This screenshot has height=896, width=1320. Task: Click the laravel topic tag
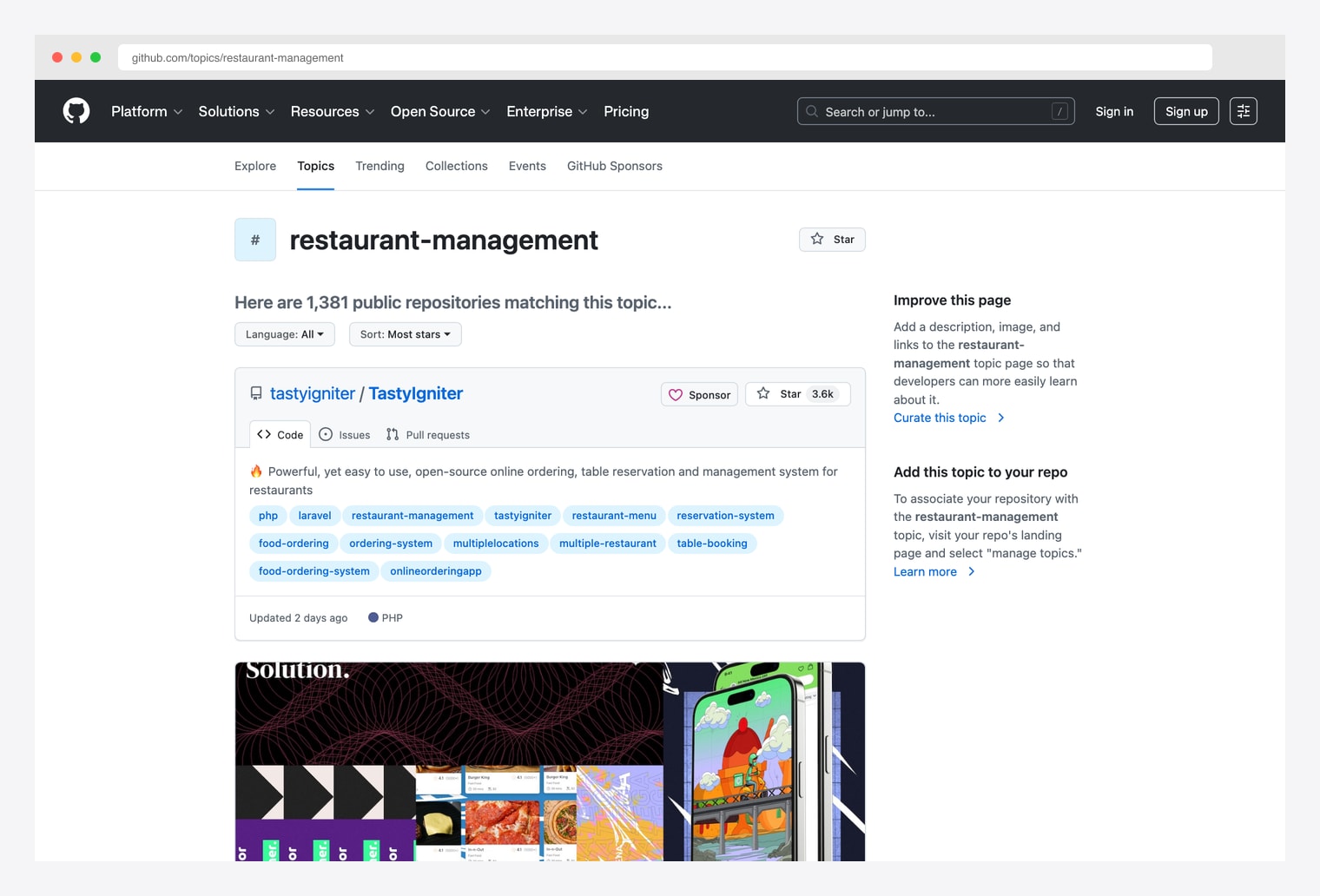(314, 516)
